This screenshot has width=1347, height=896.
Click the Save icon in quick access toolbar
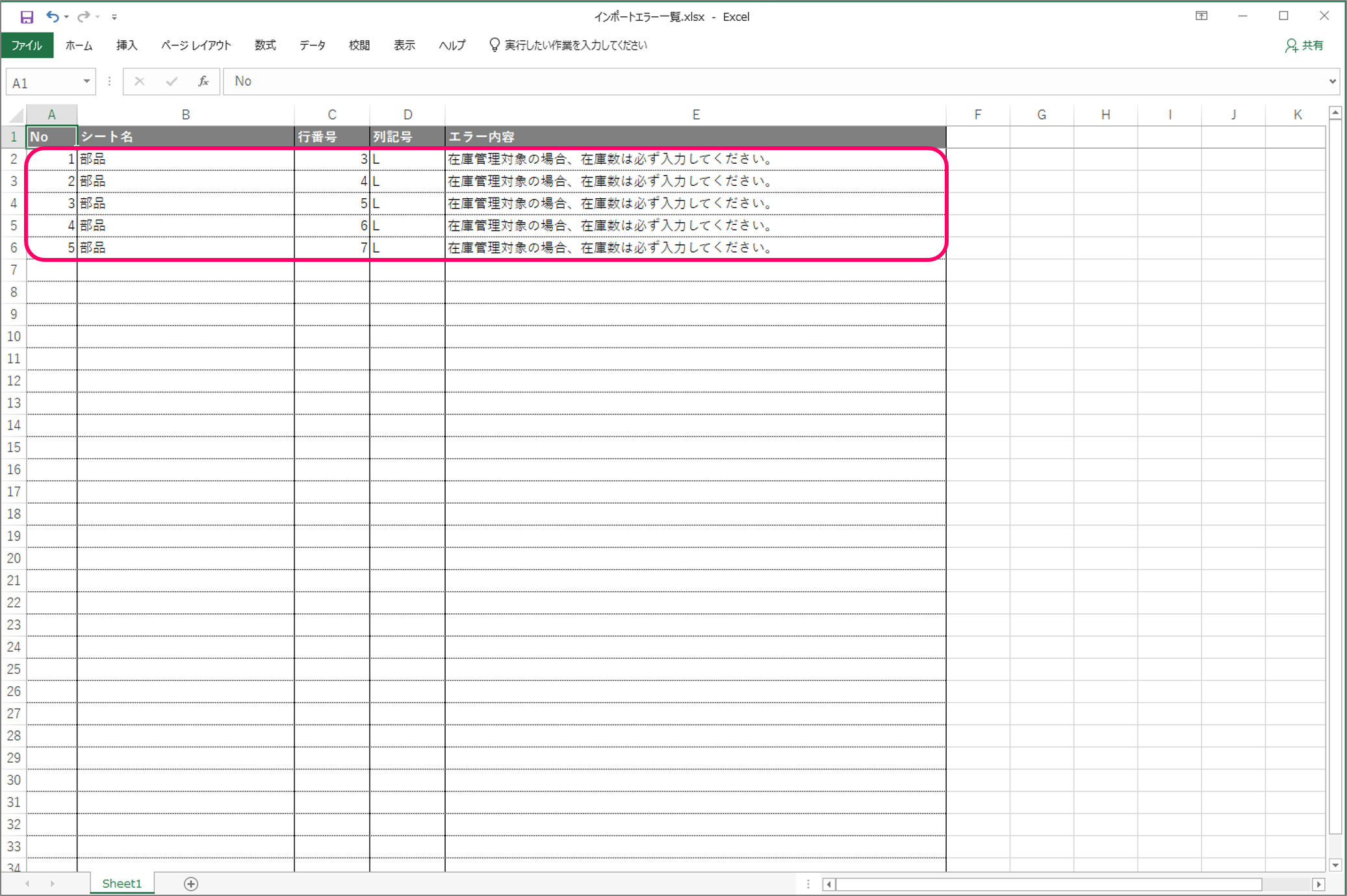(27, 17)
